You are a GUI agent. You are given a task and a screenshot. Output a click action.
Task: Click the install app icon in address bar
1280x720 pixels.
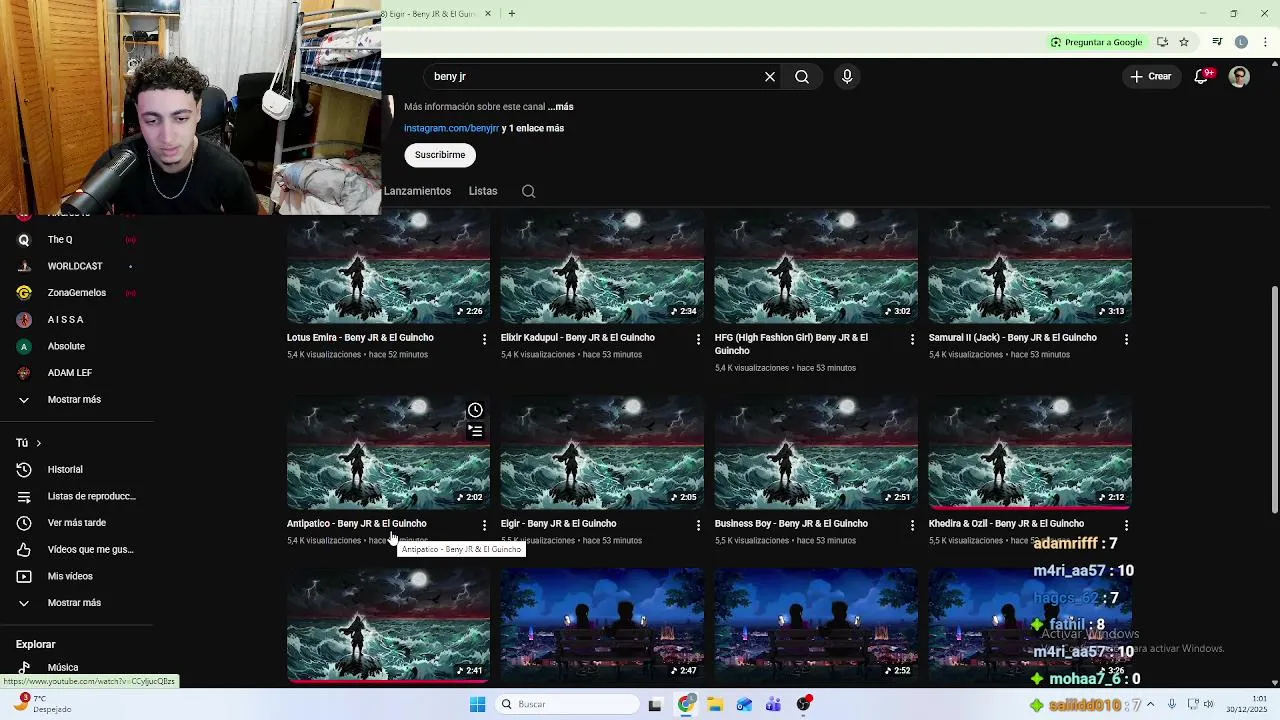coord(1162,42)
